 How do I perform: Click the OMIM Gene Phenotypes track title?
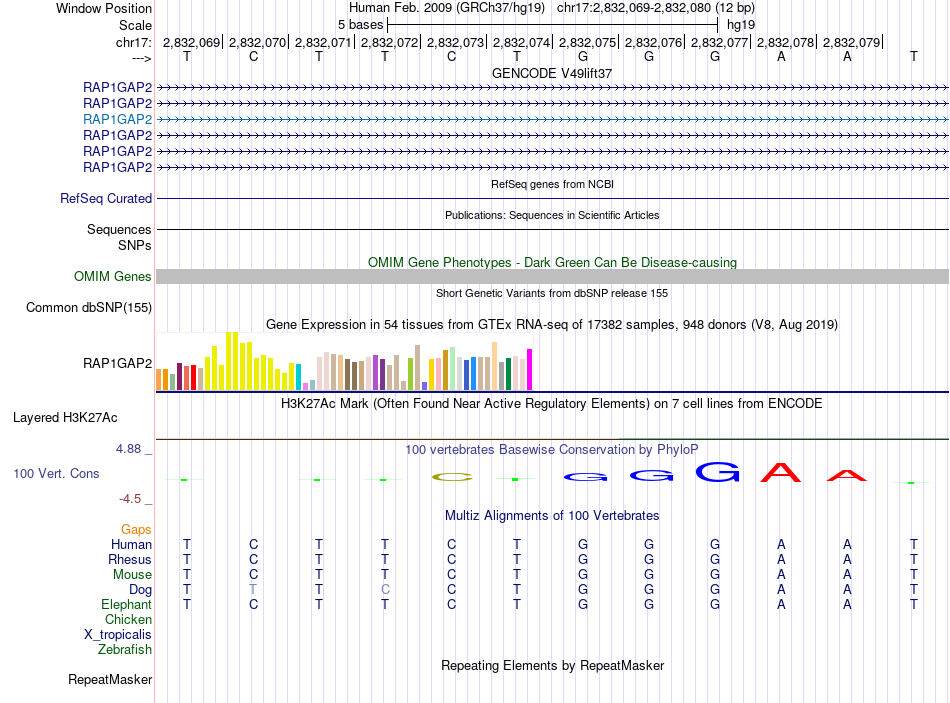(552, 262)
